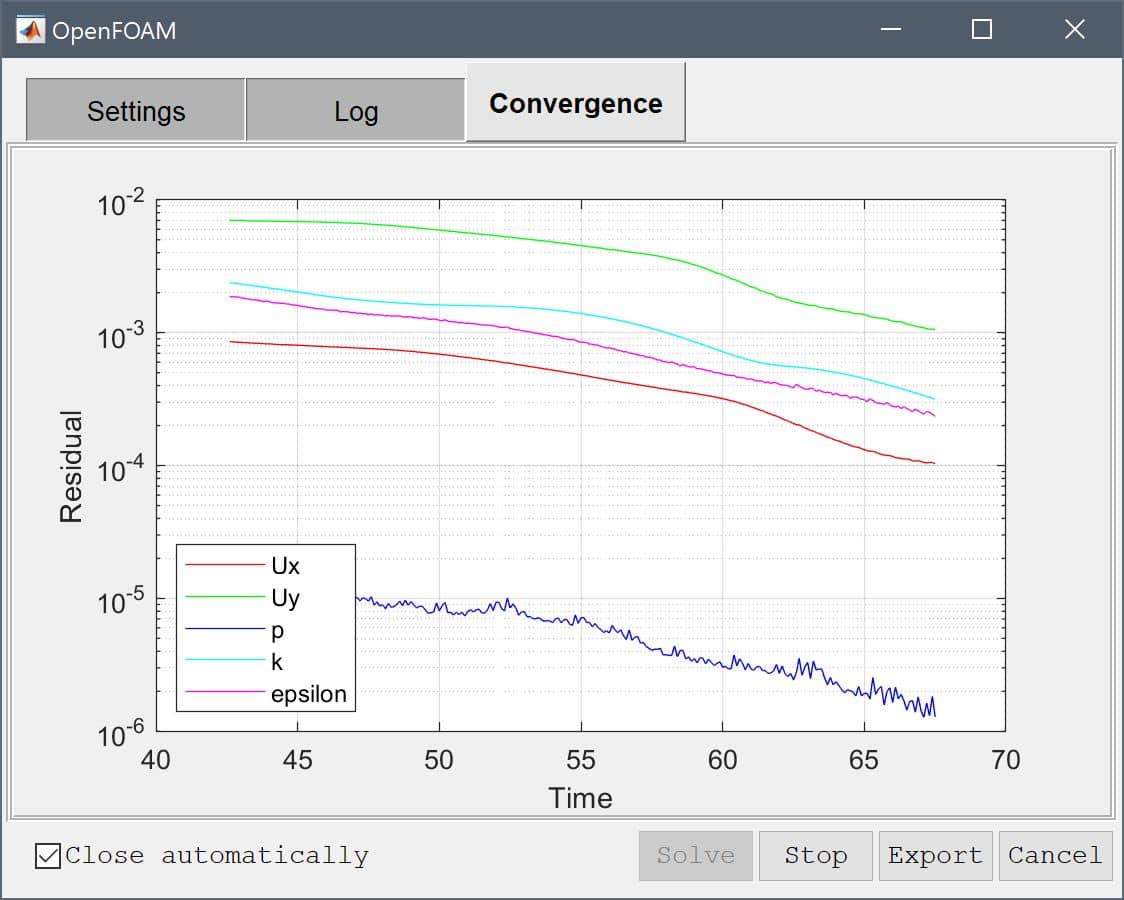
Task: Click the MATLAB icon in title bar
Action: (30, 30)
